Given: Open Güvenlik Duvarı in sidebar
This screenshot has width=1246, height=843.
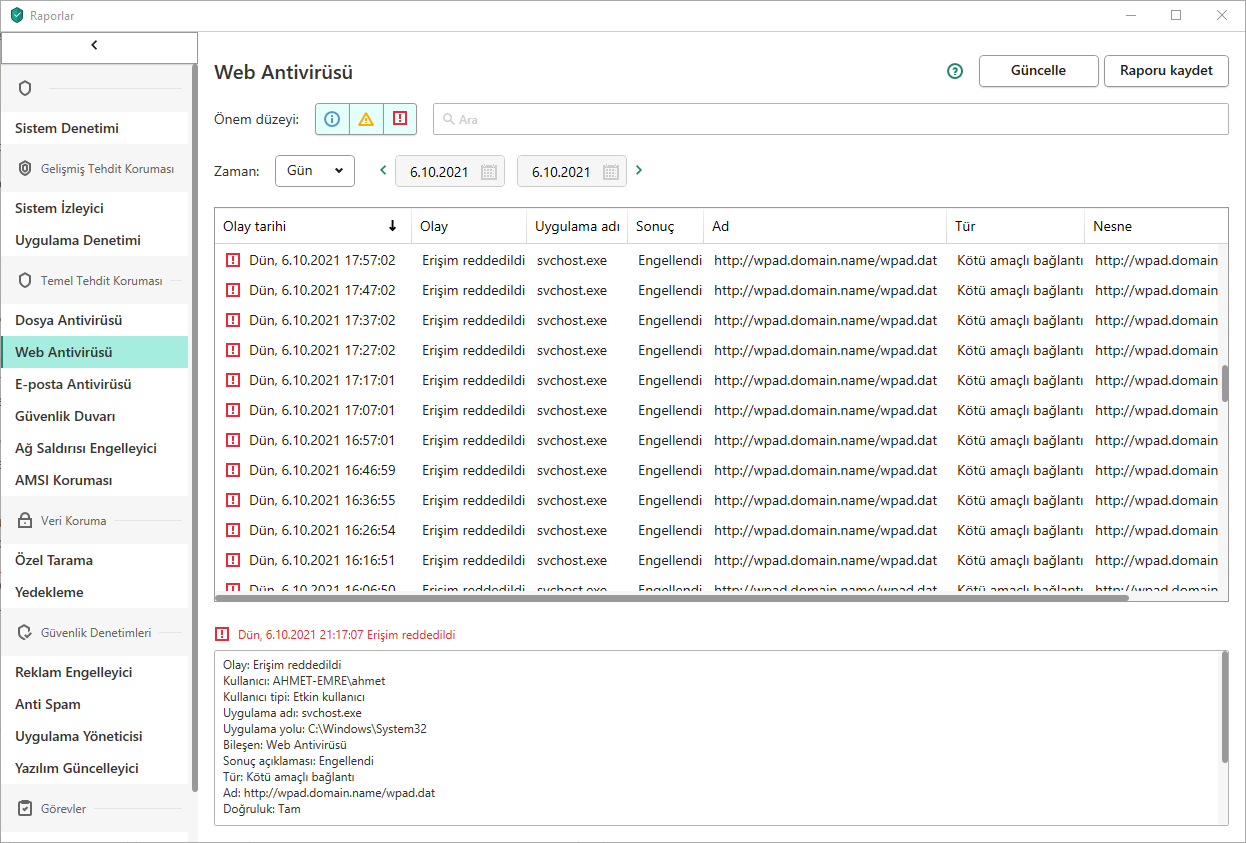Looking at the screenshot, I should point(94,416).
